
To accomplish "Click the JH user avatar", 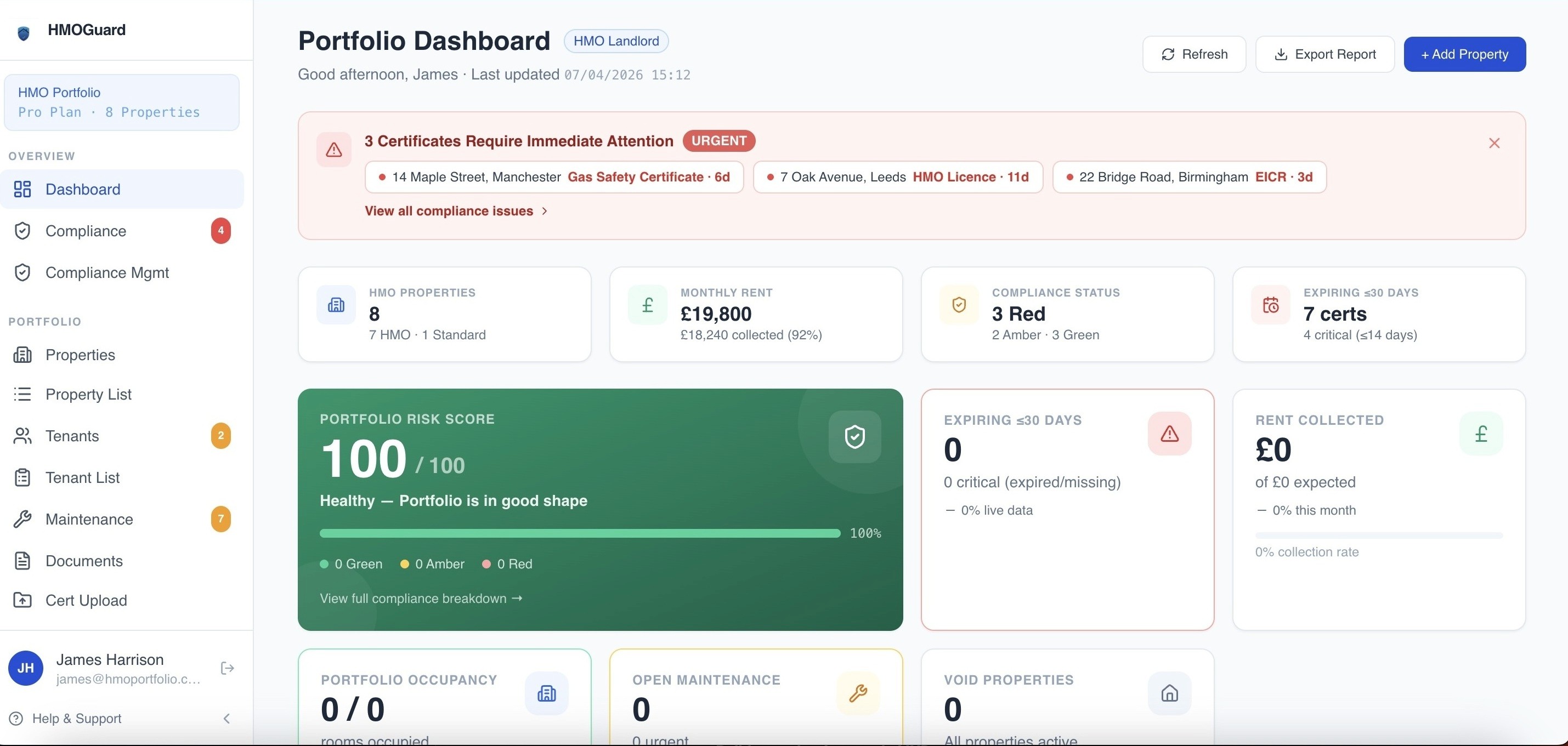I will click(26, 668).
